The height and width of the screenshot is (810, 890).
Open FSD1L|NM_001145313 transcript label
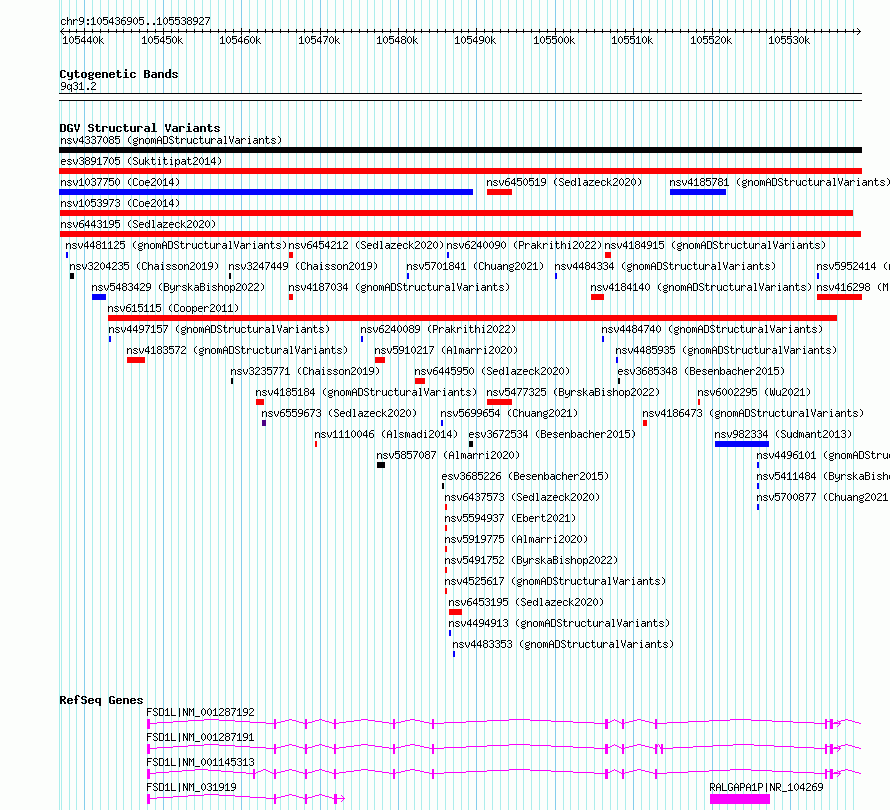[x=200, y=762]
